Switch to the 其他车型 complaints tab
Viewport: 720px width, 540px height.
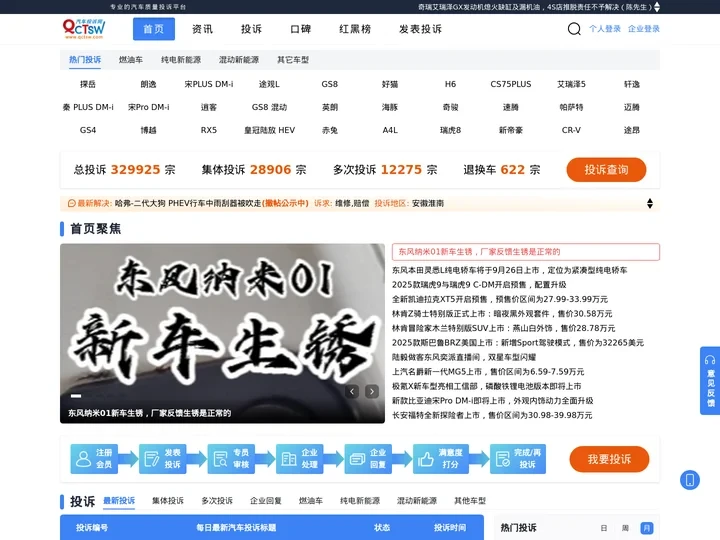[470, 501]
